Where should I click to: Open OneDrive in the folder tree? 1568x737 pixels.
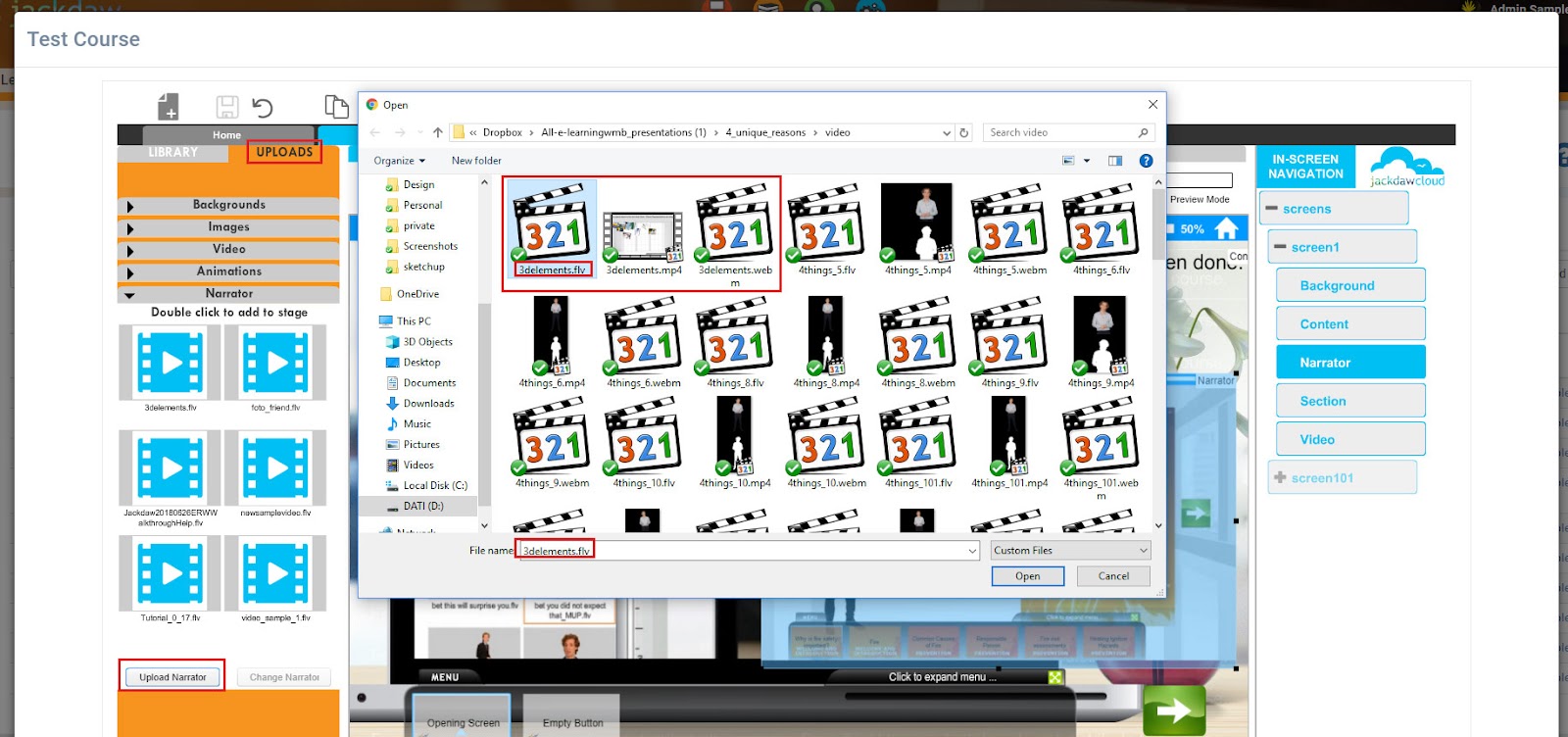pyautogui.click(x=417, y=294)
